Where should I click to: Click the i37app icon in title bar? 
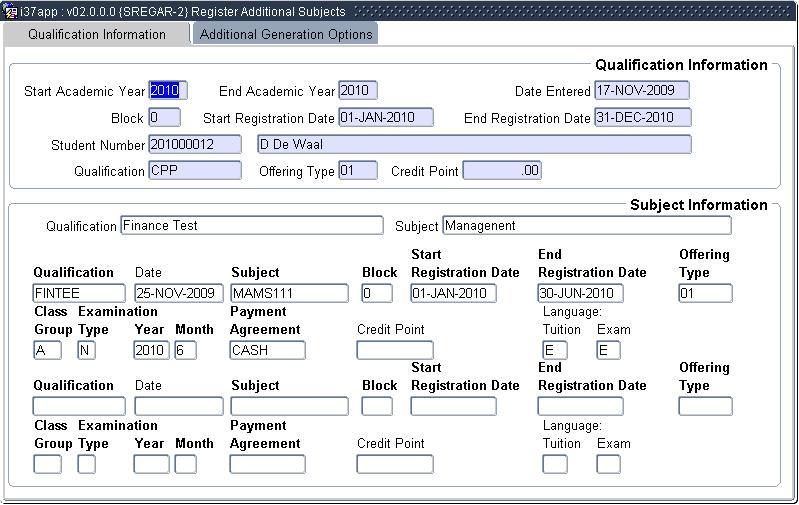pyautogui.click(x=10, y=11)
